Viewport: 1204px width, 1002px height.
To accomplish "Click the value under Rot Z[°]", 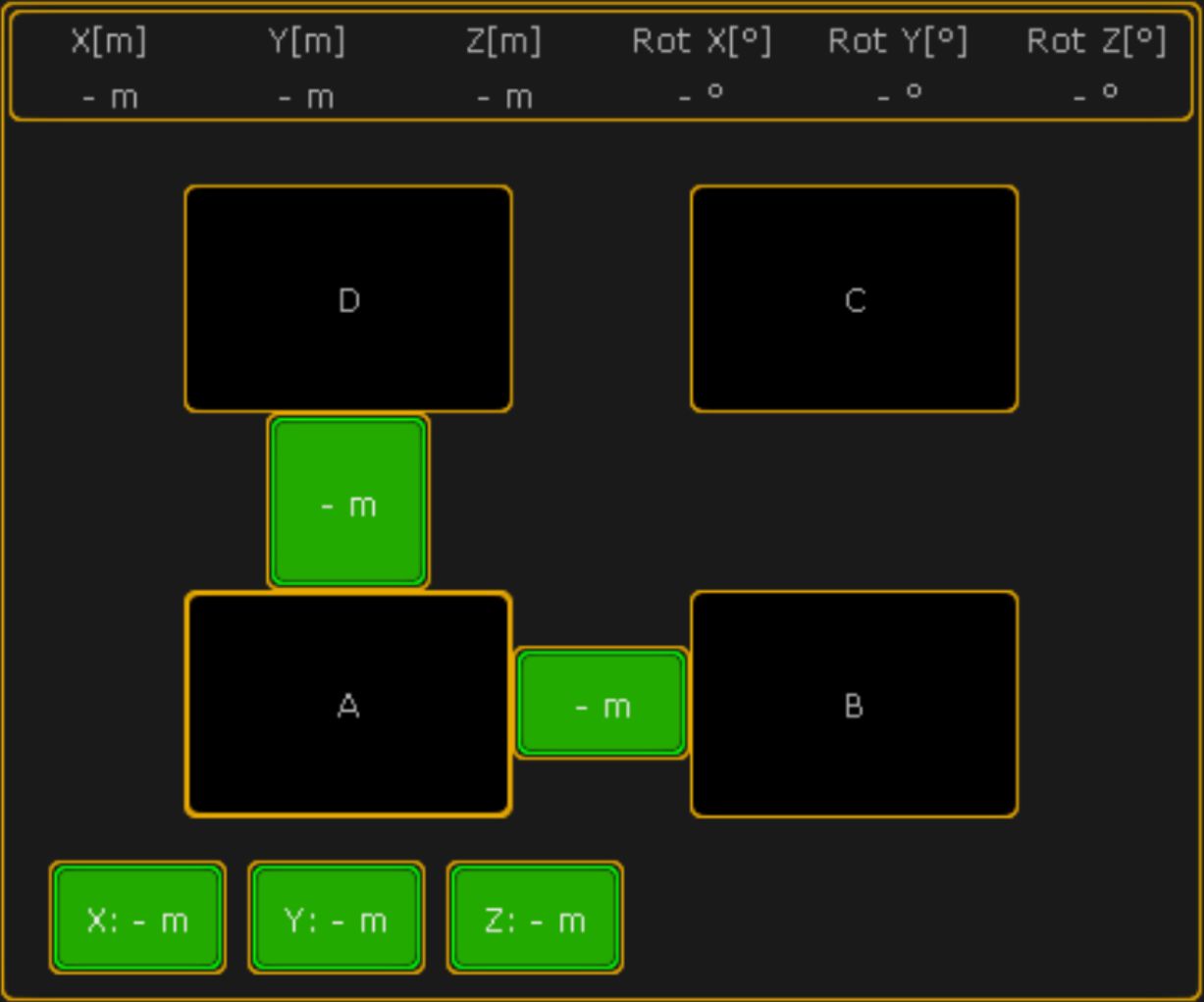I will pyautogui.click(x=1096, y=96).
